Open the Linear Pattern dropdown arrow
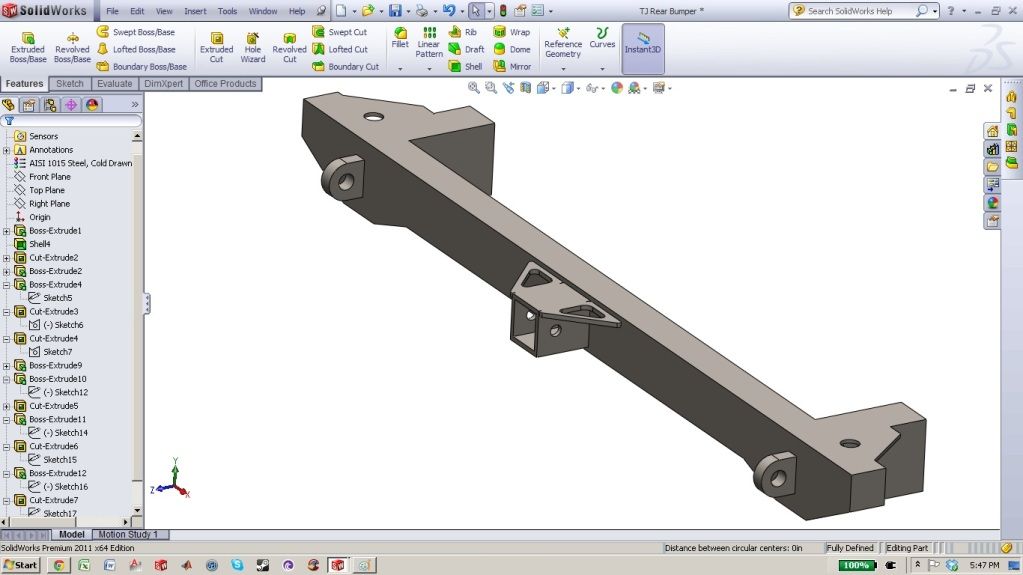Image resolution: width=1023 pixels, height=575 pixels. pos(429,69)
